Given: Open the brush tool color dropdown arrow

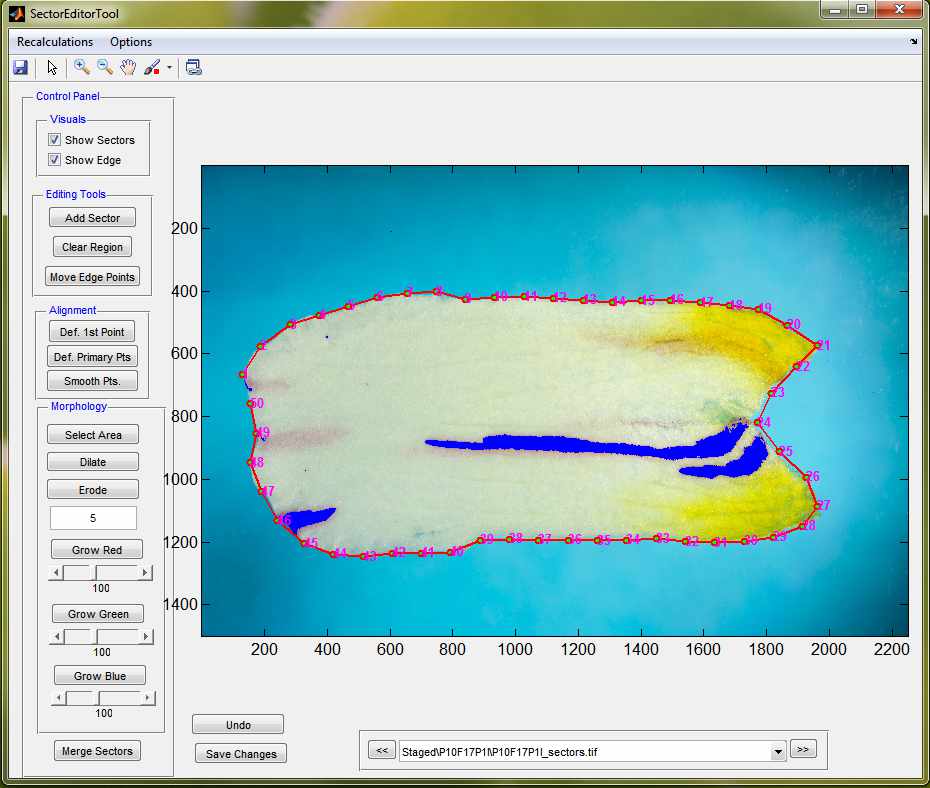Looking at the screenshot, I should pos(170,68).
